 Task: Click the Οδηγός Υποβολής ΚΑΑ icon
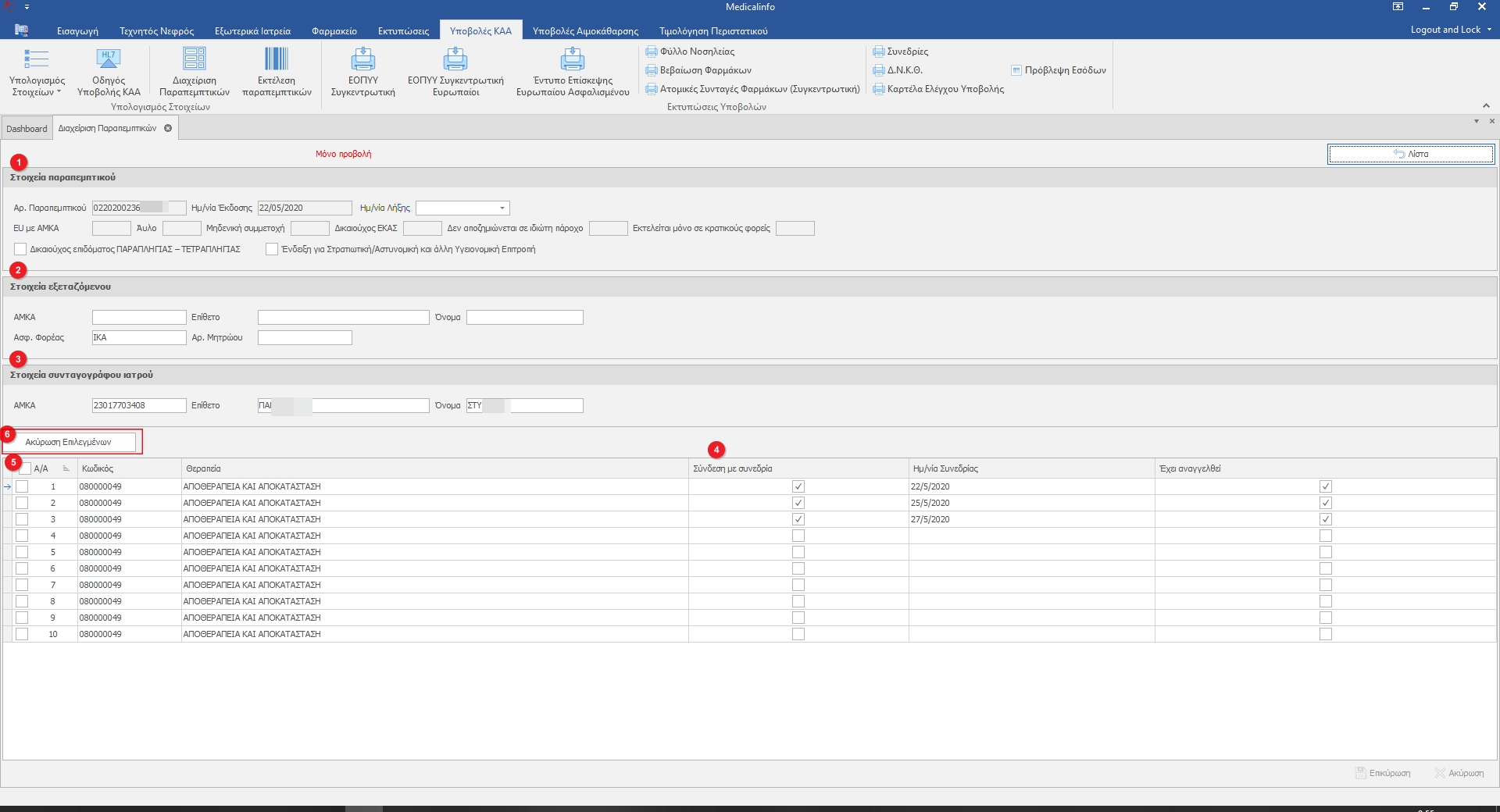coord(109,60)
